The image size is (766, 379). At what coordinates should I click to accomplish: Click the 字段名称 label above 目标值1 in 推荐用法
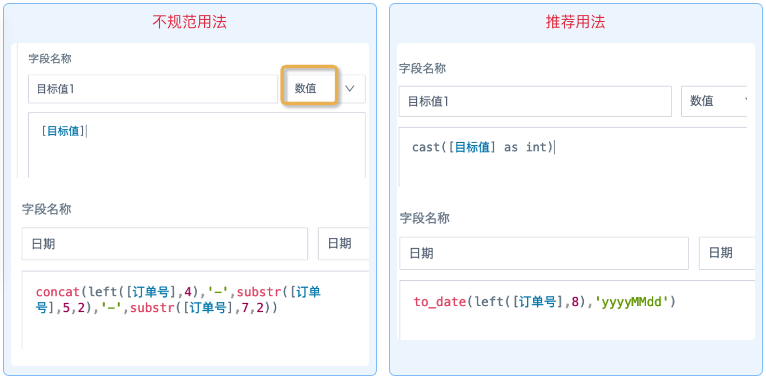pos(422,68)
